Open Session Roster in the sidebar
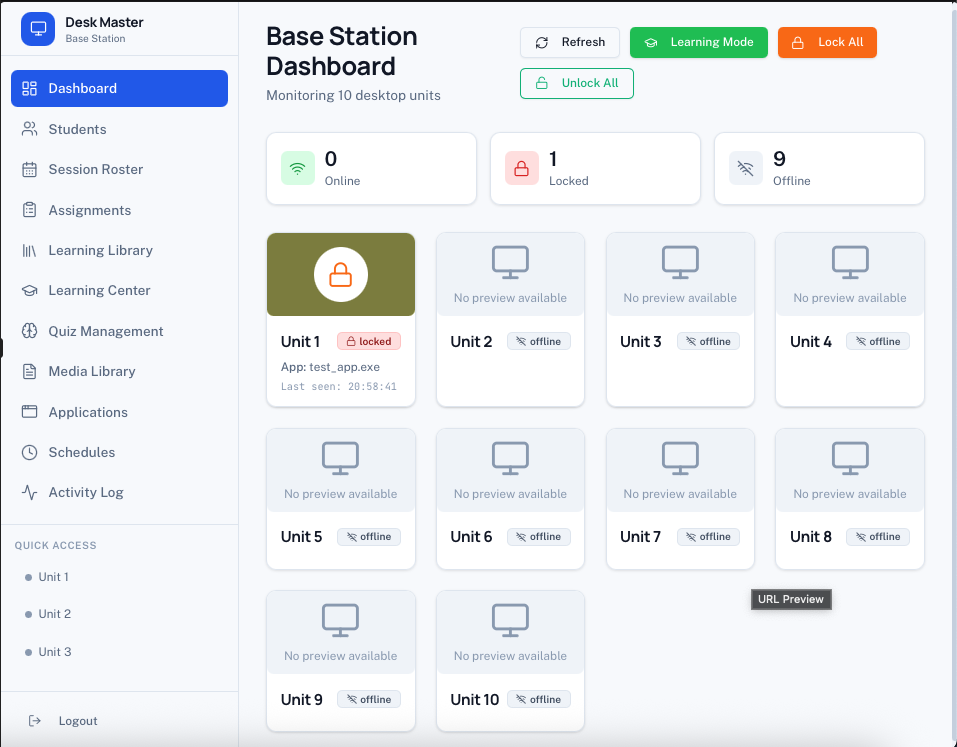This screenshot has width=957, height=747. (120, 169)
